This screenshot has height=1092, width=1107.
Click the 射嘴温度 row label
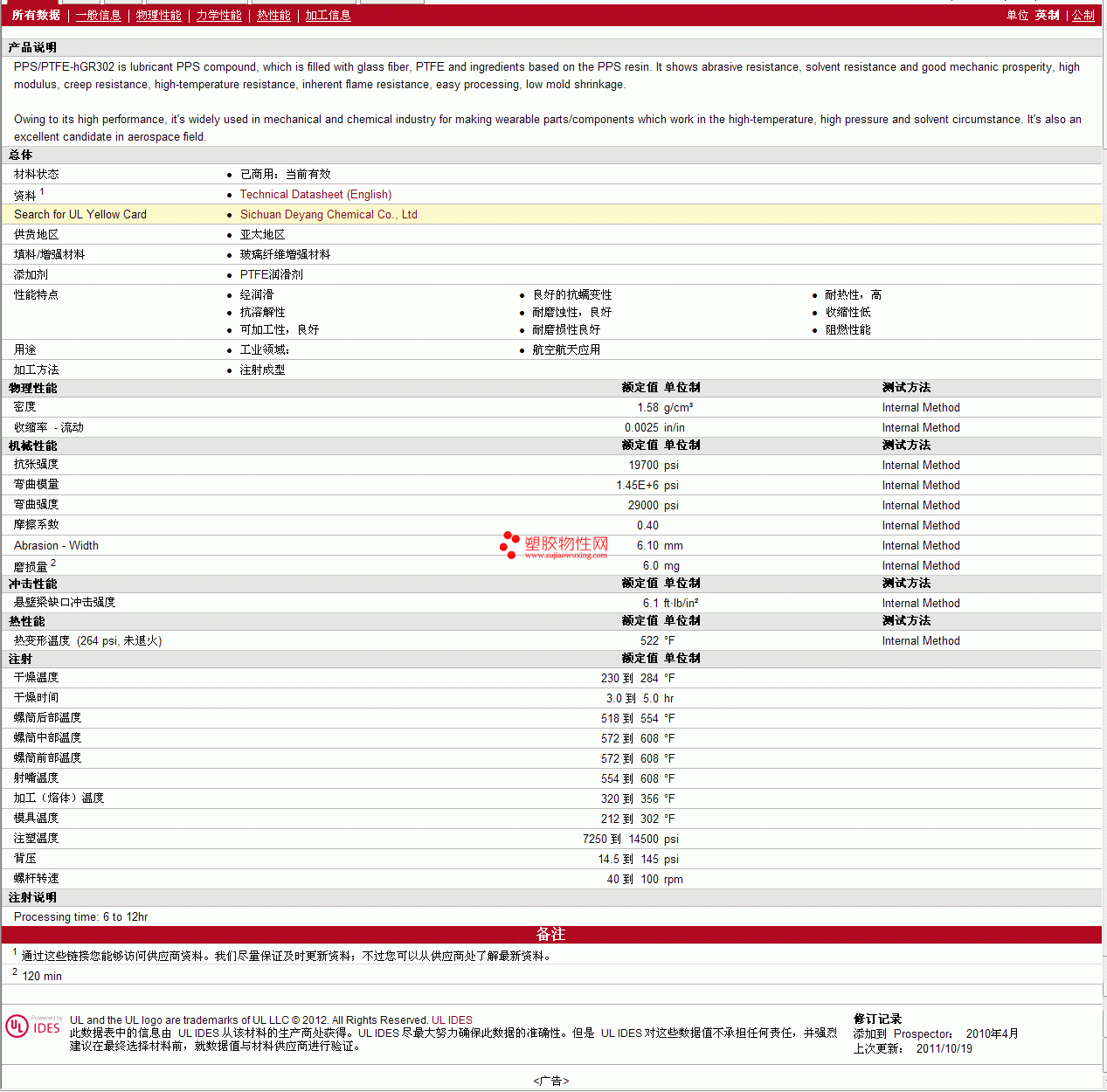point(37,778)
